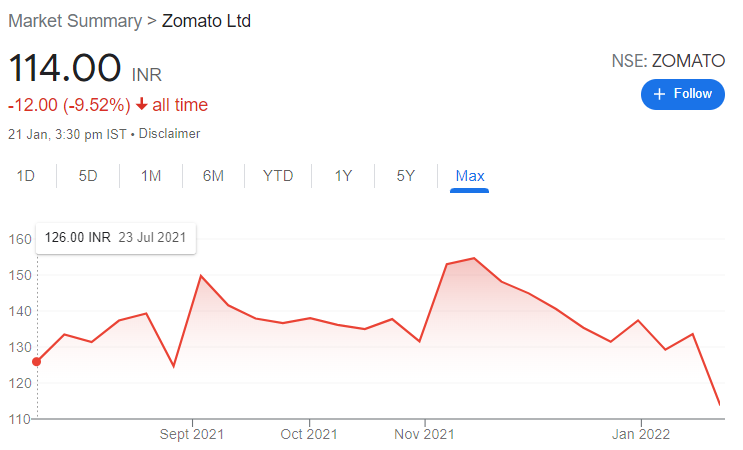Open the Disclaimer link
Image resolution: width=743 pixels, height=450 pixels.
pos(169,134)
